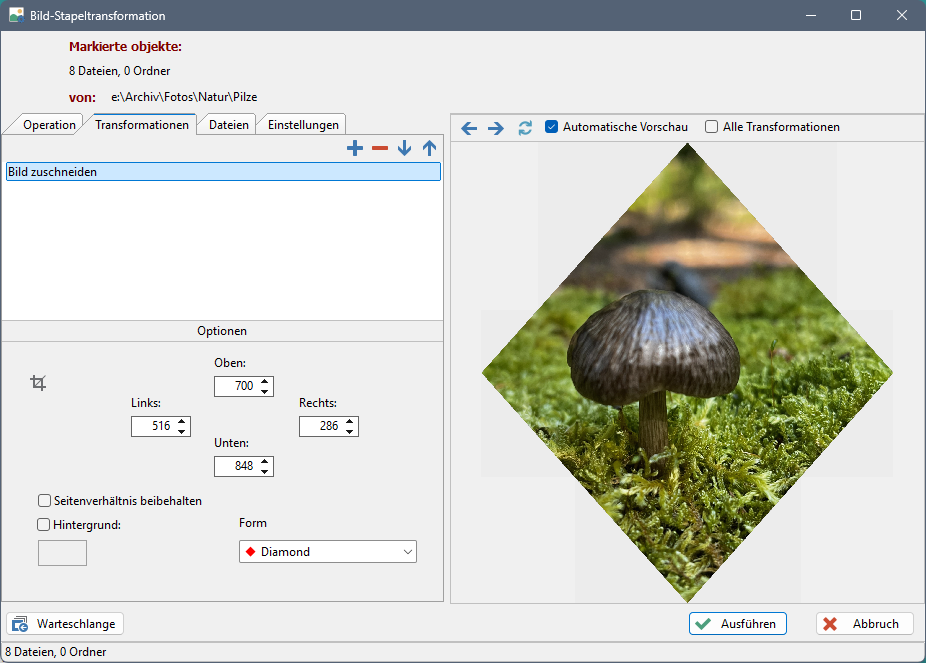This screenshot has height=663, width=926.
Task: Show previous preview image with left arrow
Action: point(469,128)
